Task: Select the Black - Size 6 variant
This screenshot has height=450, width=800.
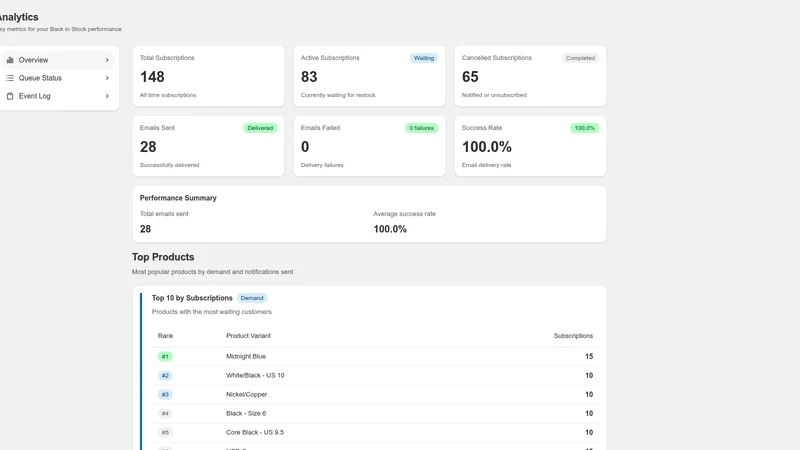Action: point(246,413)
